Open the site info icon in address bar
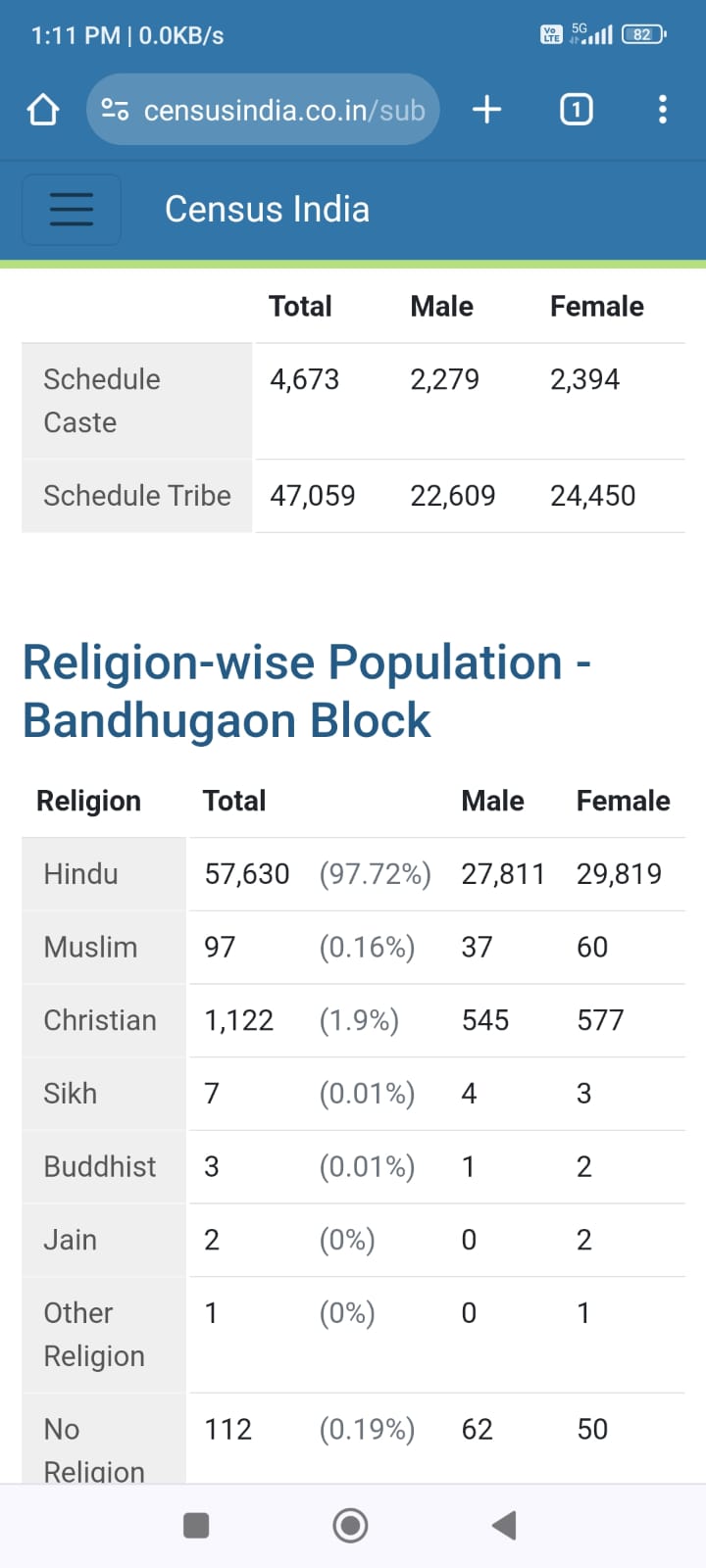Screen dimensions: 706x1568 (x=116, y=110)
